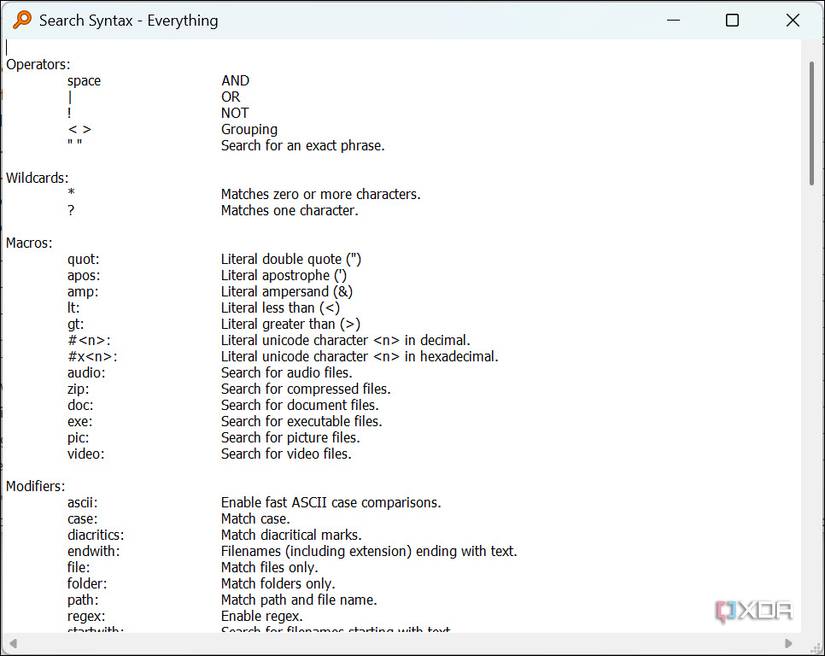
Task: Click 'Literal unicode character <n> in hexadecimal.'
Action: pos(359,357)
